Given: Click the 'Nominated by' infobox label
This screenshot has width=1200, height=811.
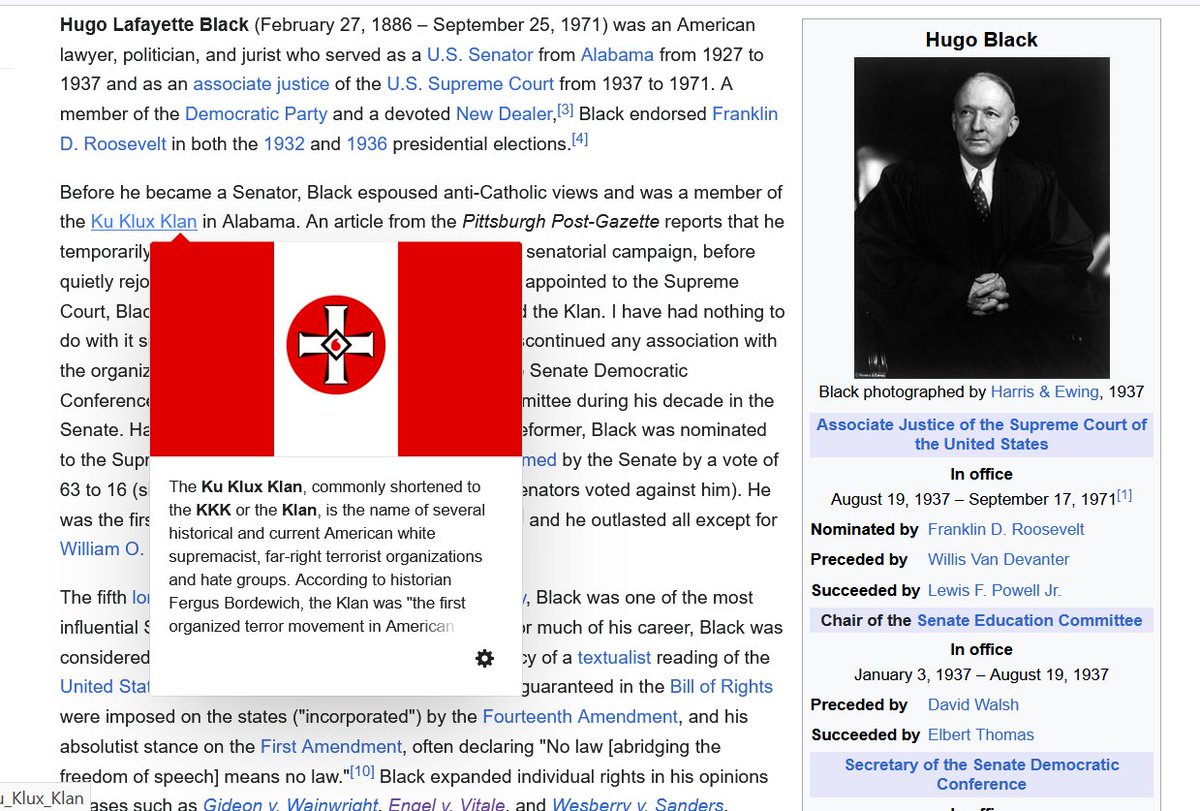Looking at the screenshot, I should click(x=864, y=529).
